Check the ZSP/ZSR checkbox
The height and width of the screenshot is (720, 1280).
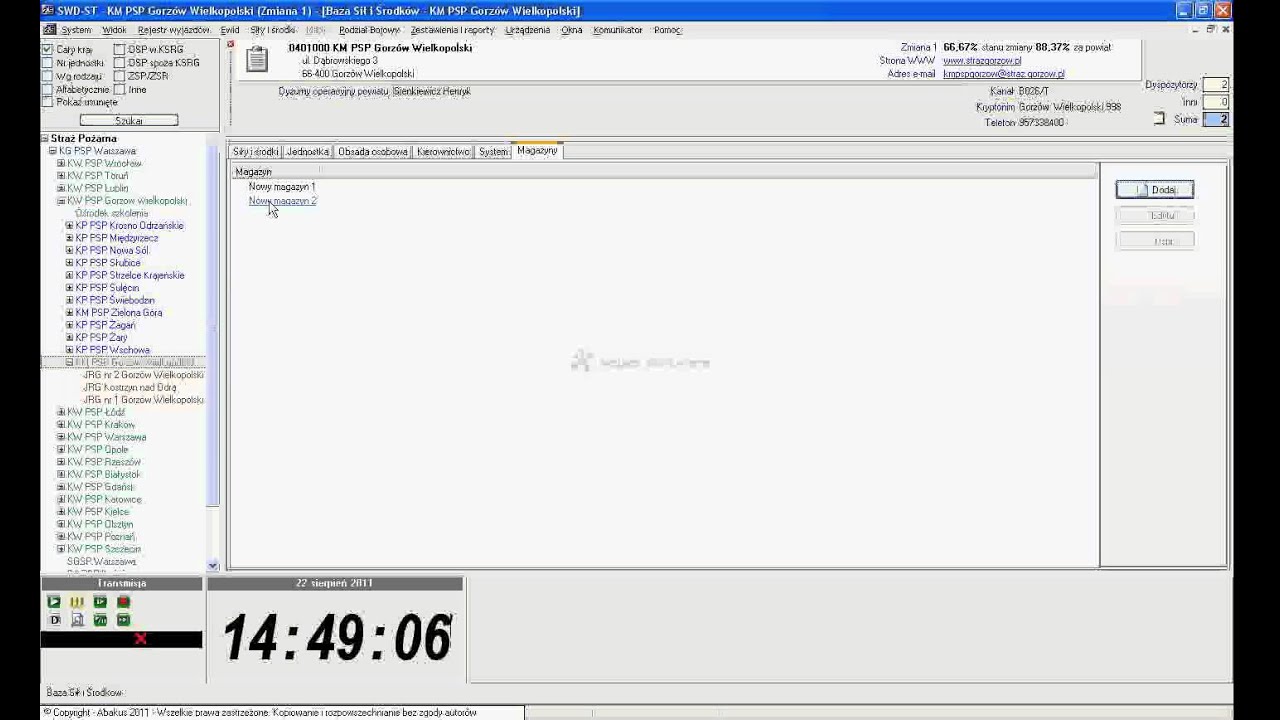pyautogui.click(x=119, y=76)
